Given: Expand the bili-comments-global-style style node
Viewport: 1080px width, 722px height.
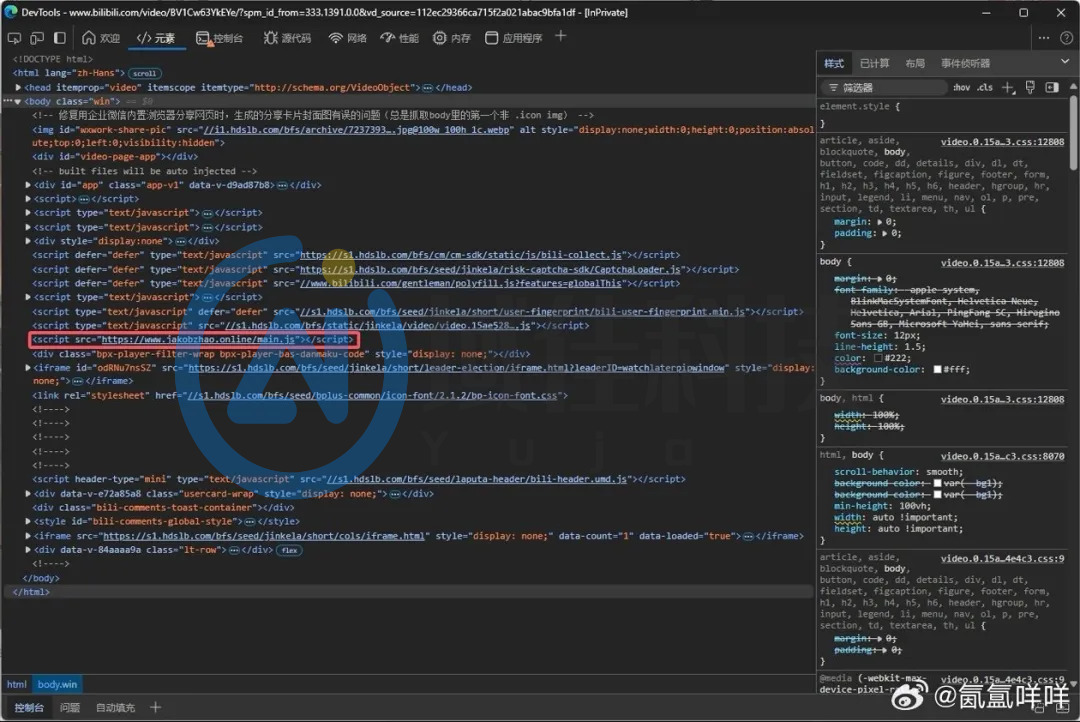Looking at the screenshot, I should coord(28,522).
